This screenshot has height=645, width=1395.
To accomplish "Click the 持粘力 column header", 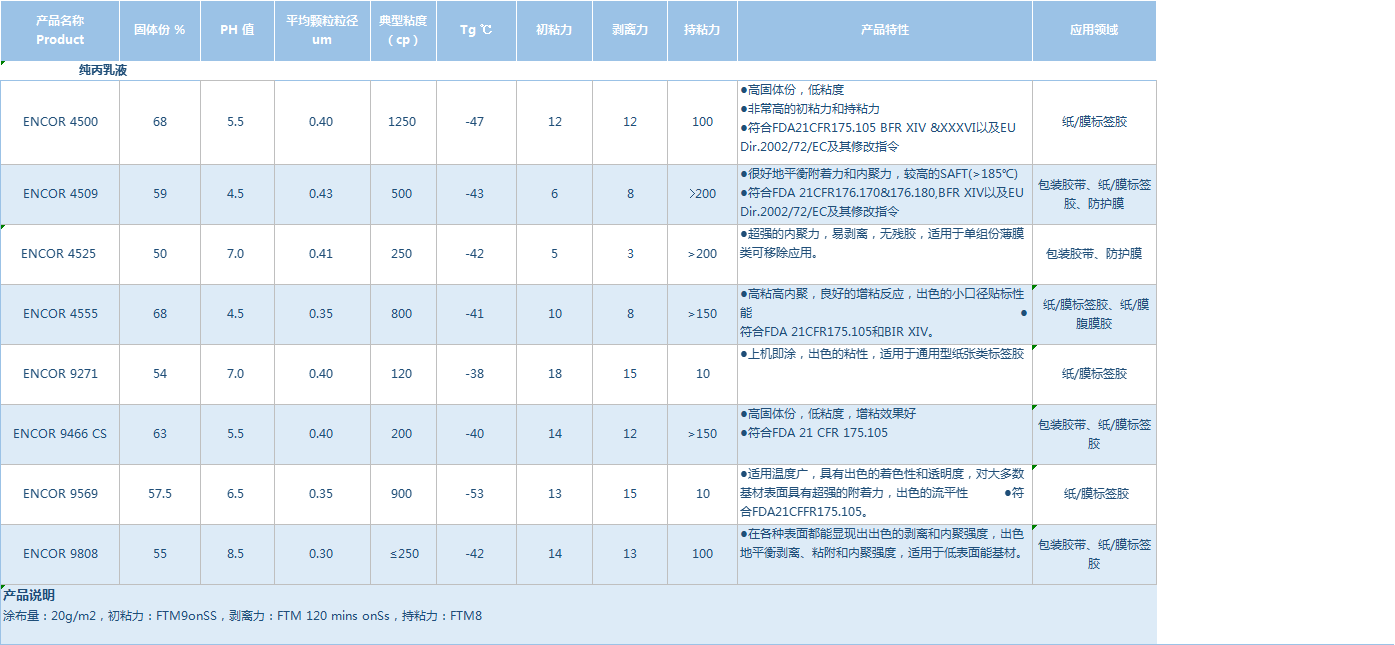I will (702, 31).
